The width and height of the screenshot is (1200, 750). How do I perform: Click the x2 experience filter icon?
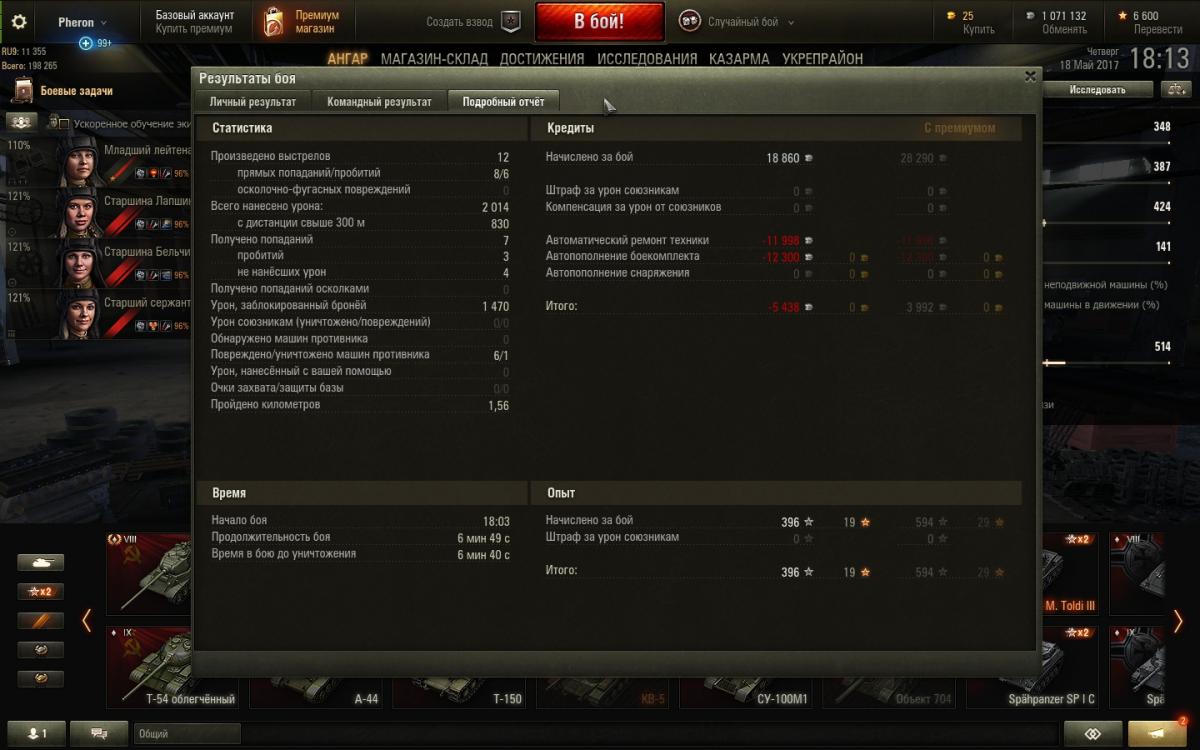point(40,591)
